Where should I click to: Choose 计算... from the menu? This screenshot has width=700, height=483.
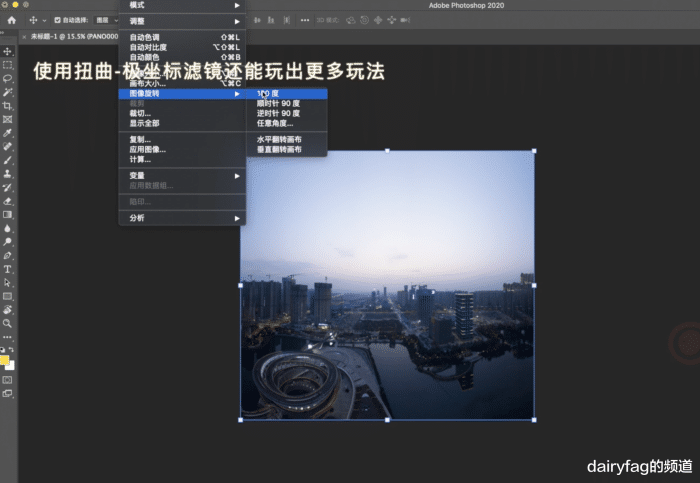[182, 159]
